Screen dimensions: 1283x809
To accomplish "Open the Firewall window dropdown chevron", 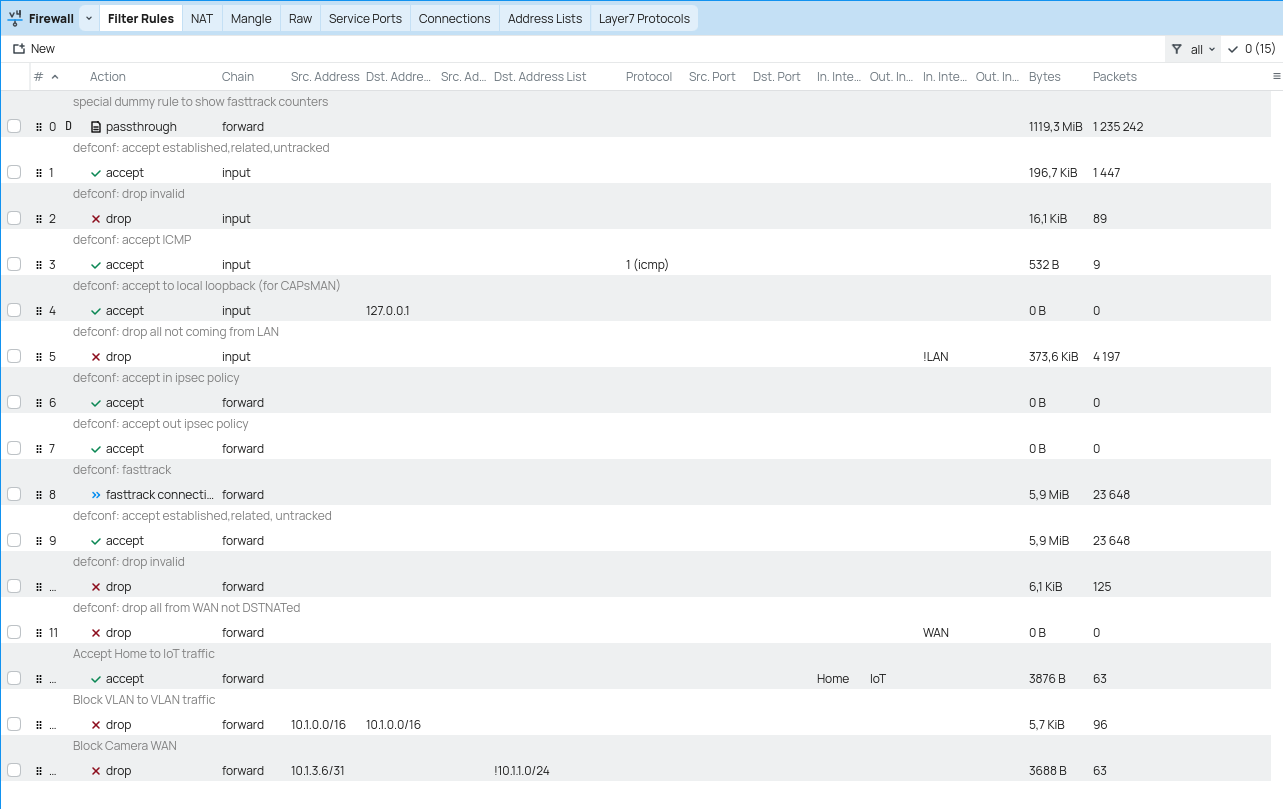I will click(x=88, y=17).
